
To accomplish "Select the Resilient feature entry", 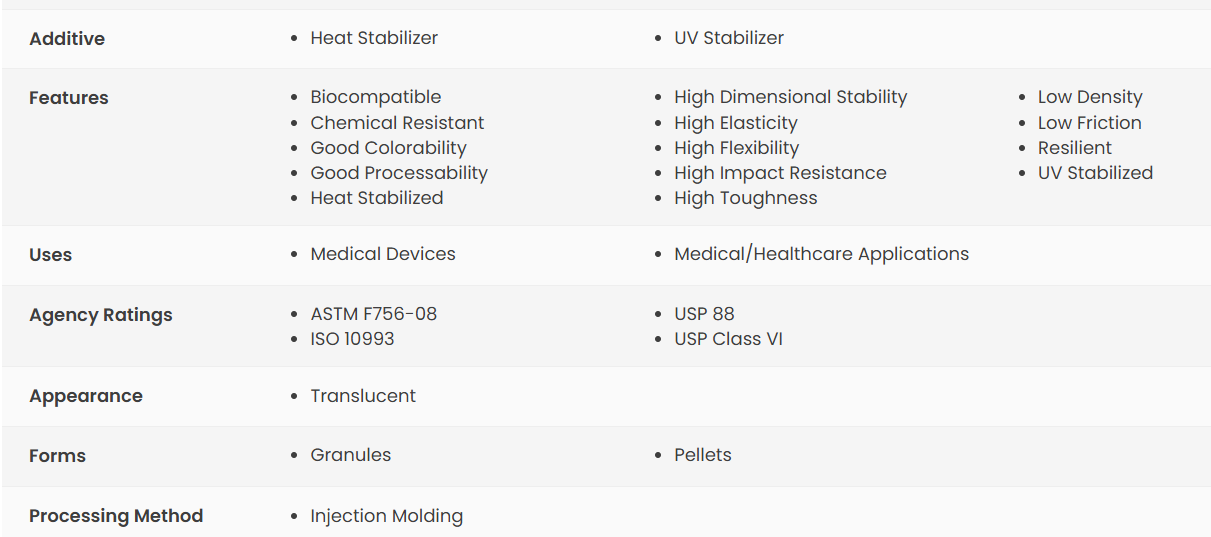I will click(1075, 148).
